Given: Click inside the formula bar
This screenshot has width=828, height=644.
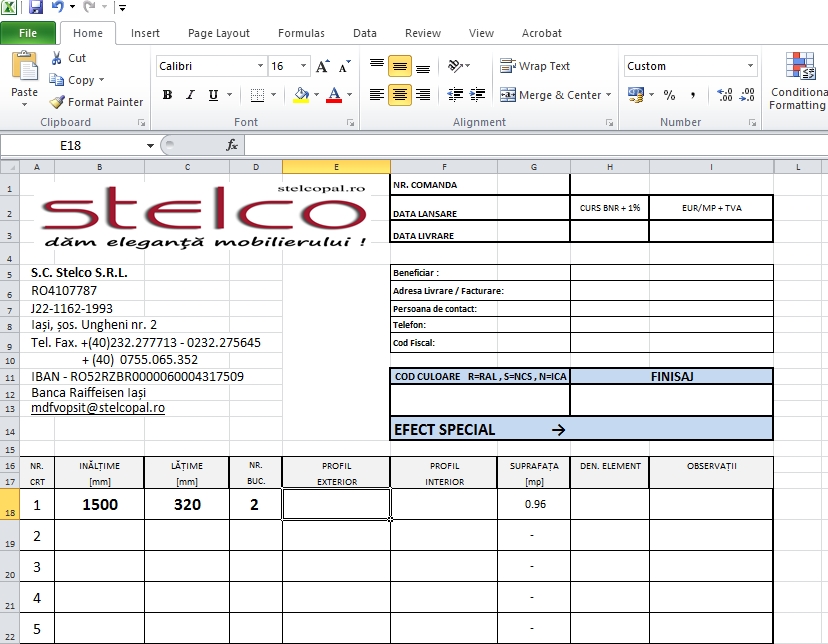Looking at the screenshot, I should (536, 145).
